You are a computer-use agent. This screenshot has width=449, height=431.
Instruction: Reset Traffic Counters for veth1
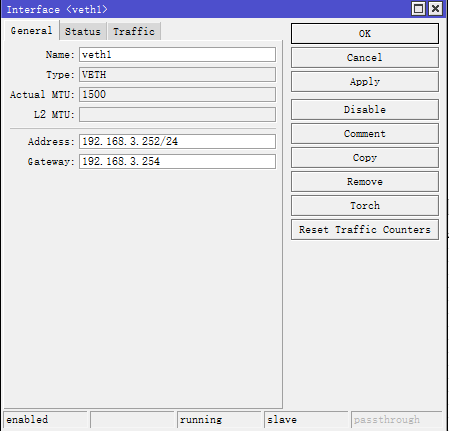(x=365, y=230)
